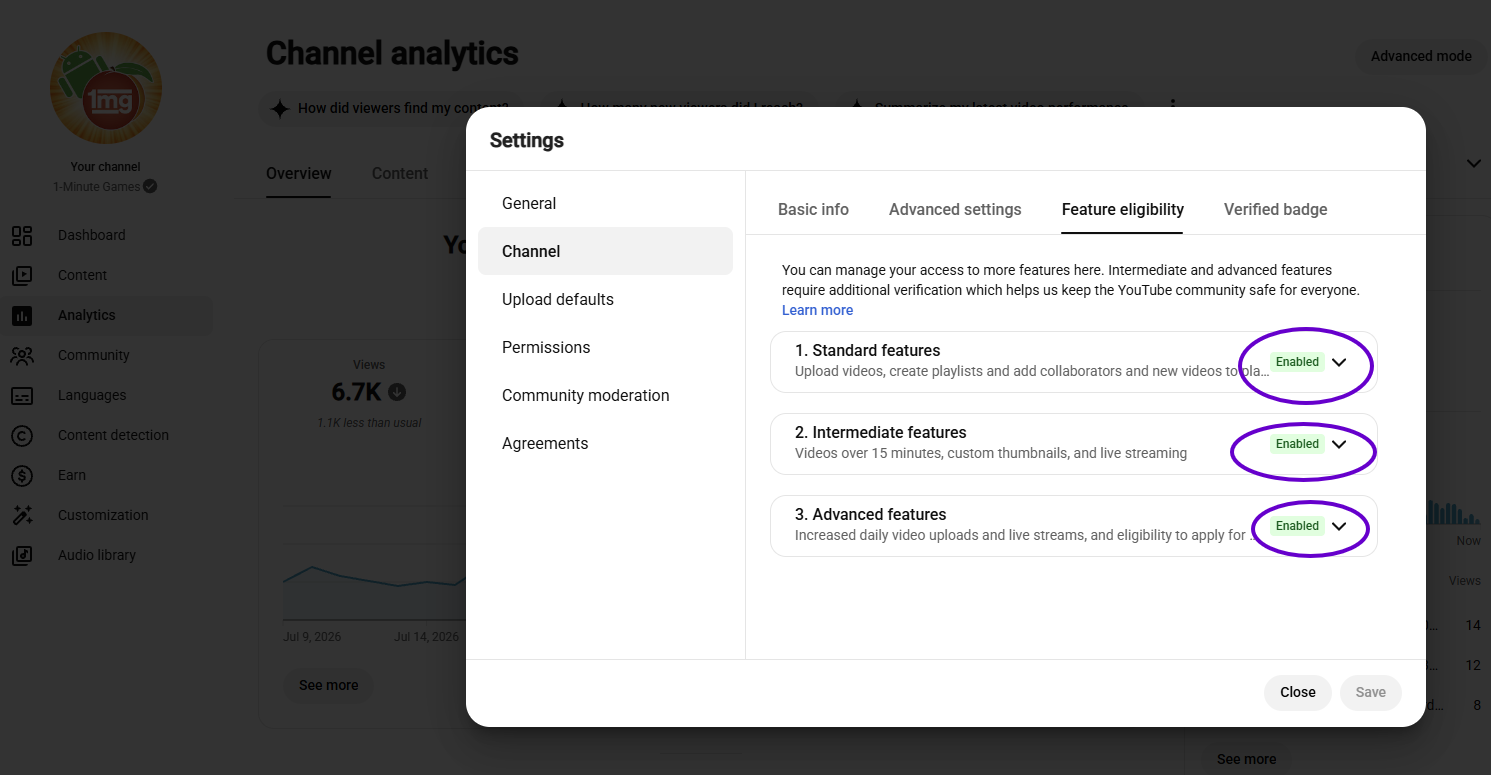Go to the Content icon in the sidebar

coord(22,275)
